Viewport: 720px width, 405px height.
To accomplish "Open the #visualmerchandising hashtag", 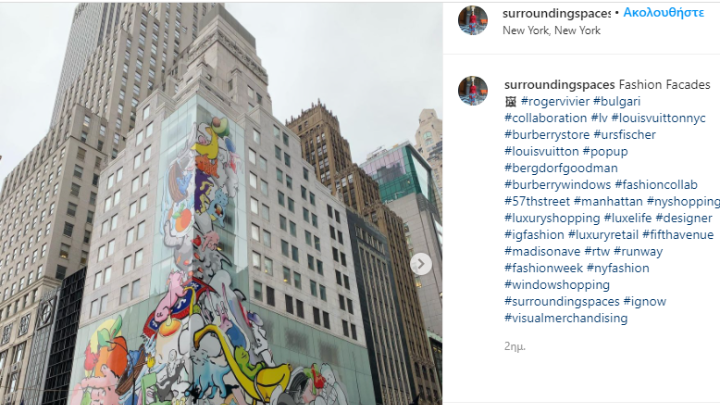I will point(566,318).
